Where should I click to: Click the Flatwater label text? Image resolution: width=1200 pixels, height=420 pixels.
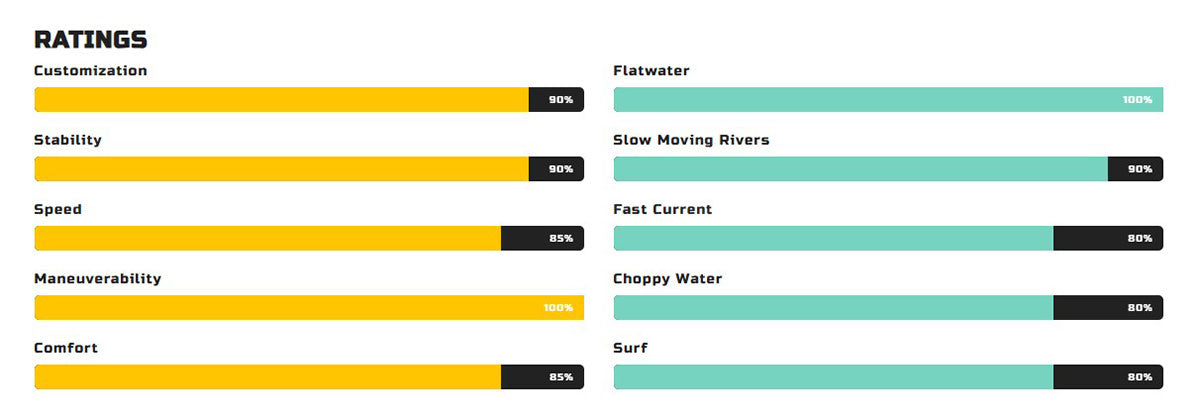coord(651,71)
